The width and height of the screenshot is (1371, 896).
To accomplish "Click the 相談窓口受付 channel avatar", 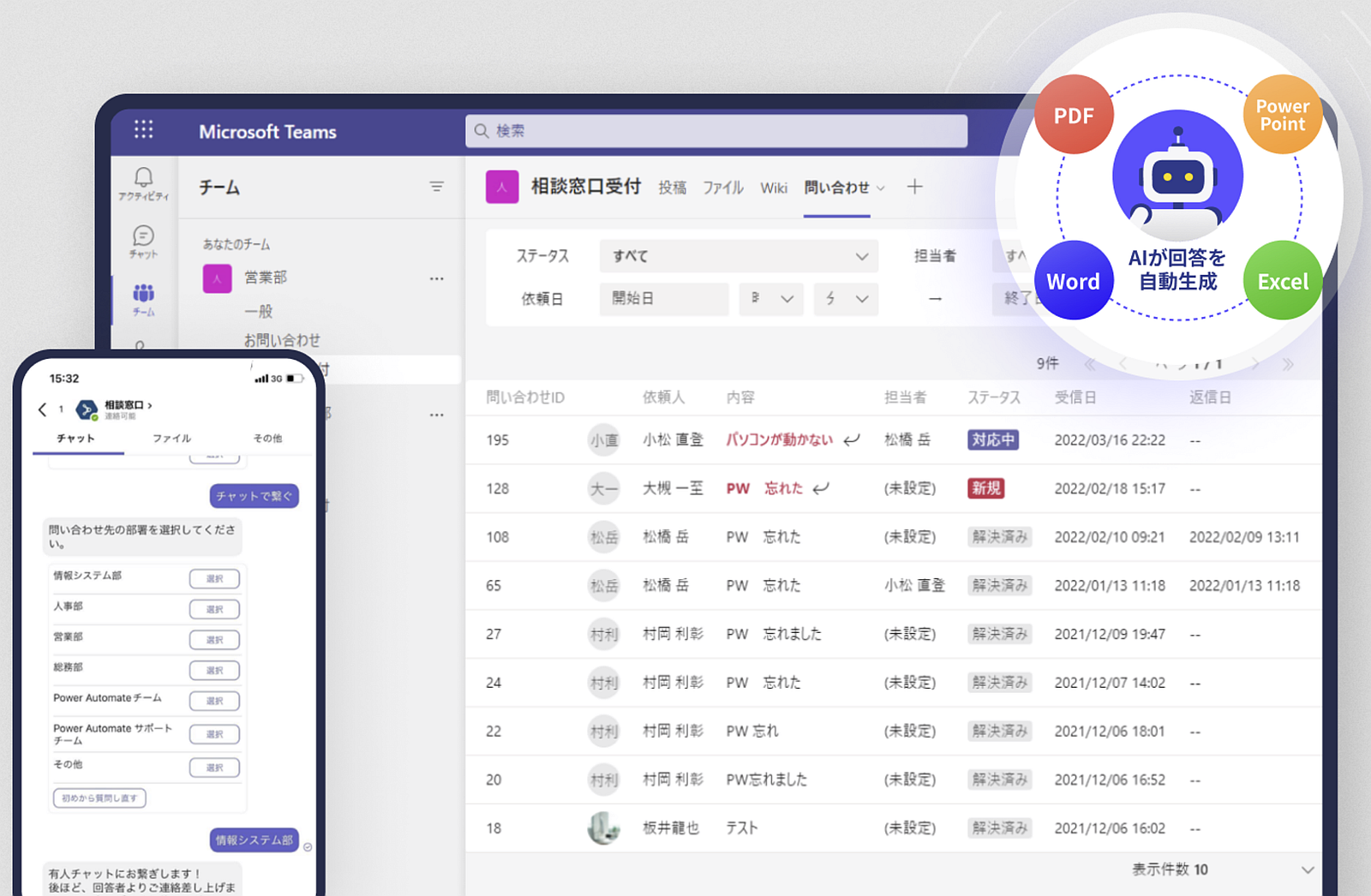I will point(502,187).
